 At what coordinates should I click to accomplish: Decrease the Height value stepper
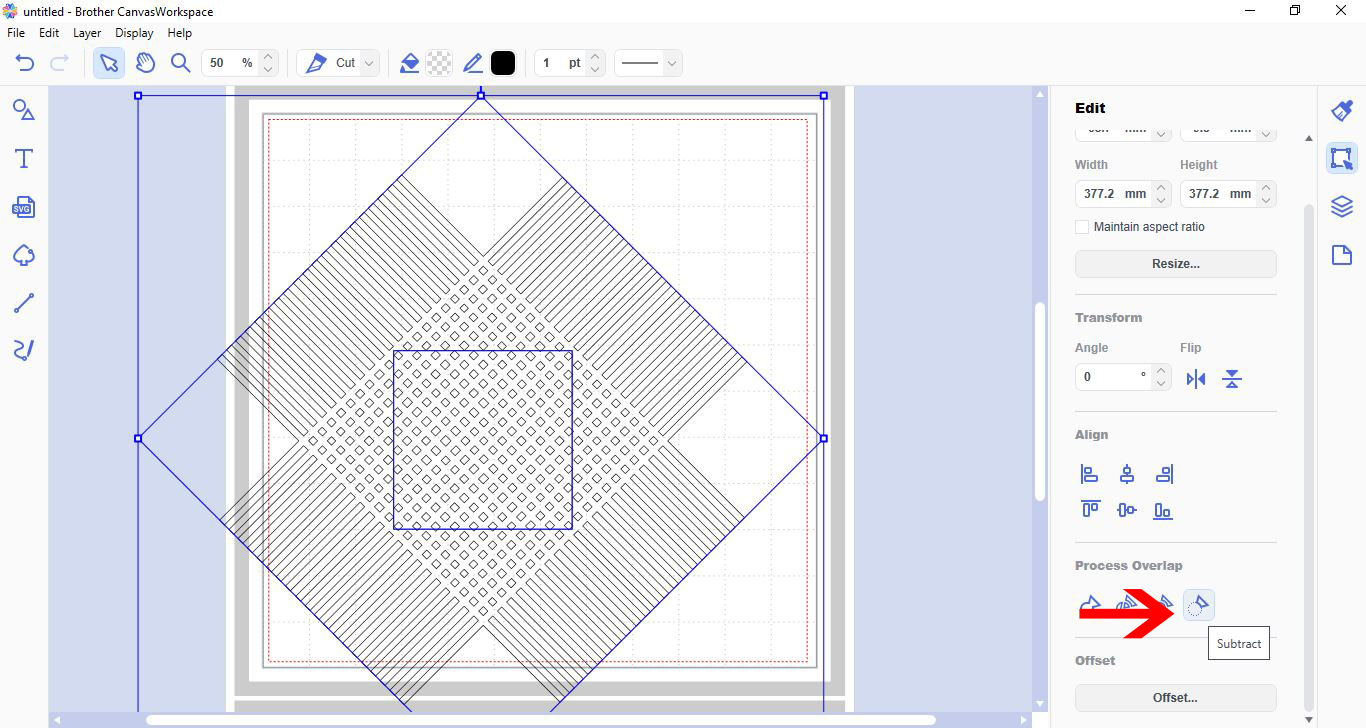tap(1266, 200)
